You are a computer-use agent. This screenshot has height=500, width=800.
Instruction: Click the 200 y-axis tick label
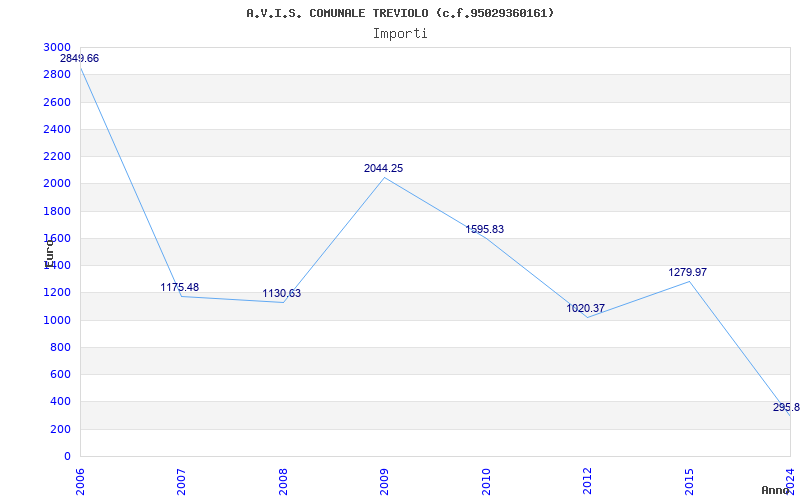61,429
